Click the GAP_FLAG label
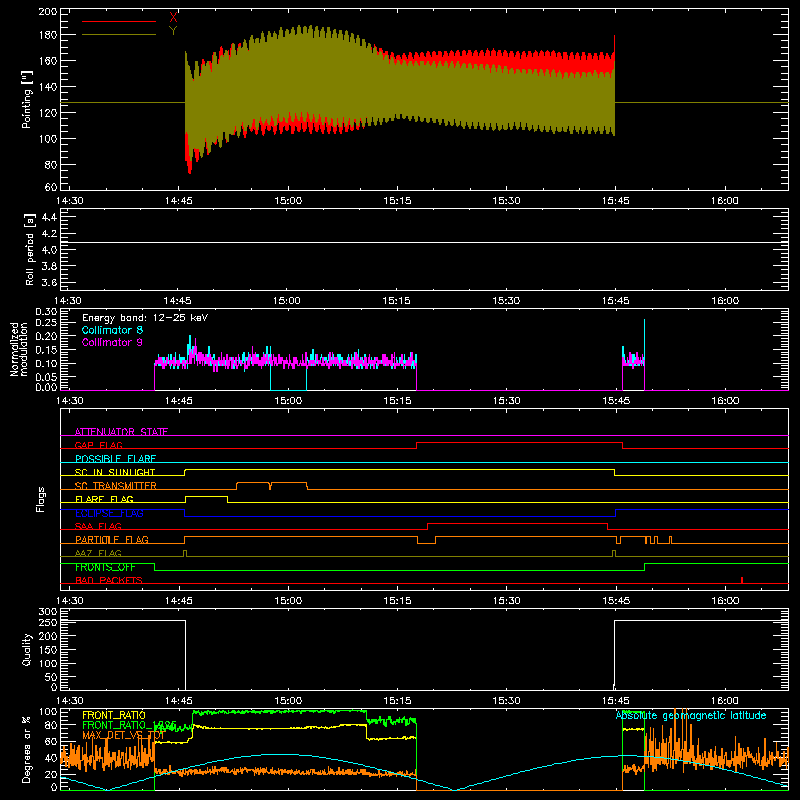 pyautogui.click(x=98, y=445)
